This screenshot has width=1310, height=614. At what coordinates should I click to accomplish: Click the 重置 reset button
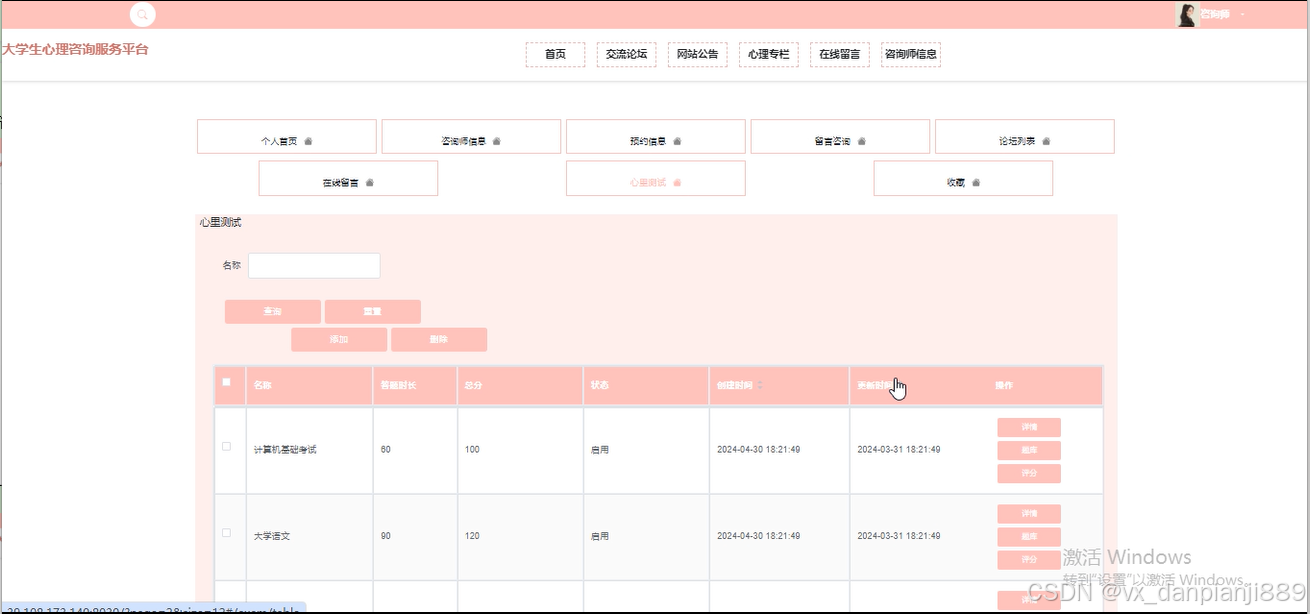point(372,311)
